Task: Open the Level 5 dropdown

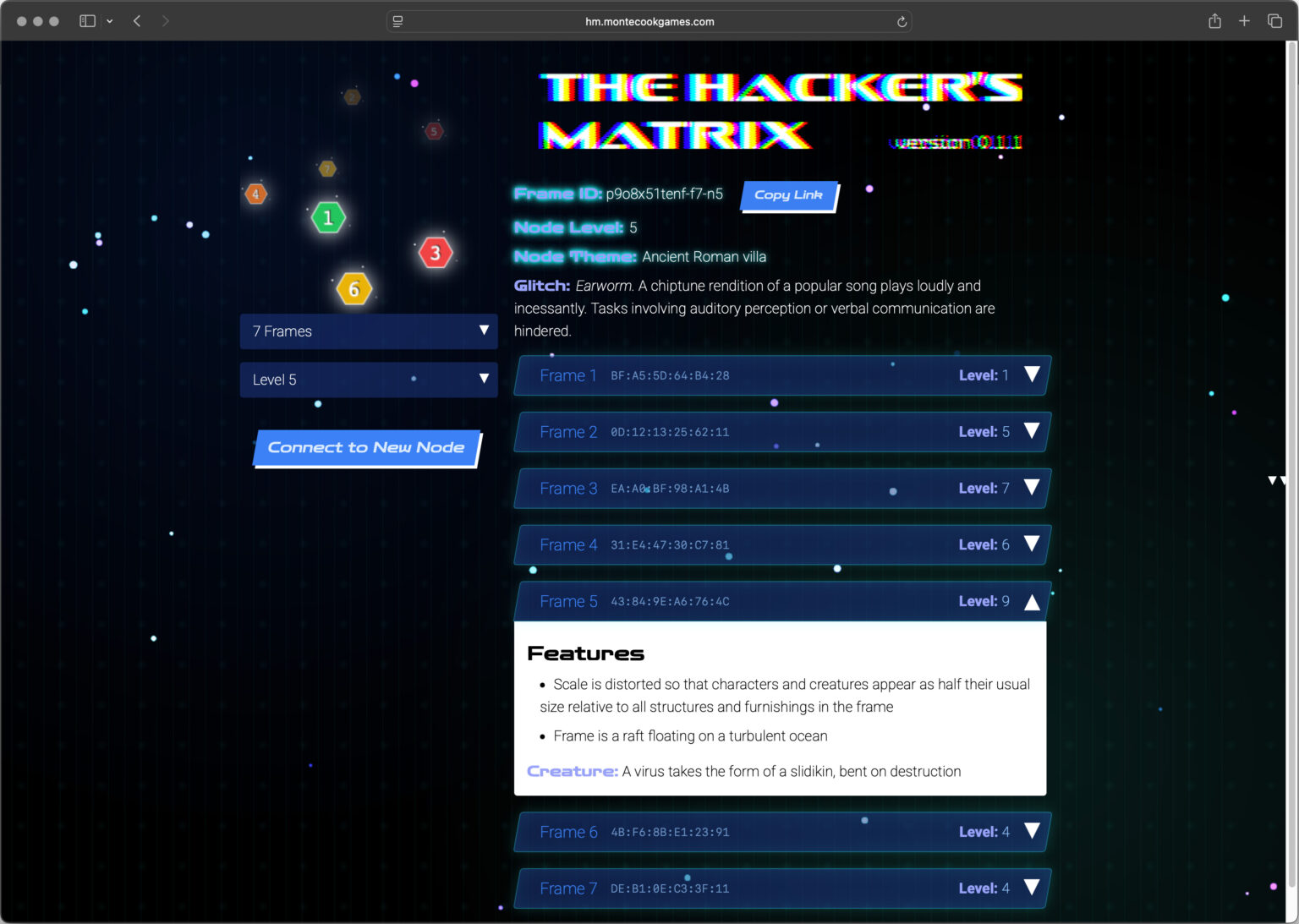Action: pyautogui.click(x=369, y=380)
